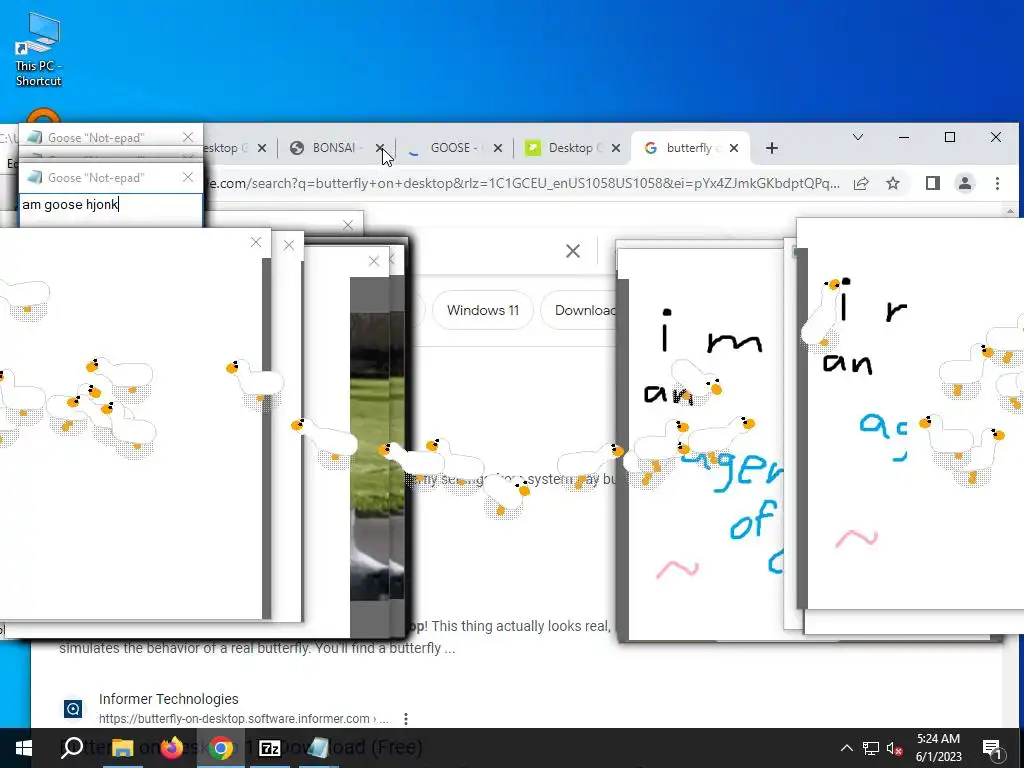
Task: Open network status tray icon
Action: click(871, 748)
